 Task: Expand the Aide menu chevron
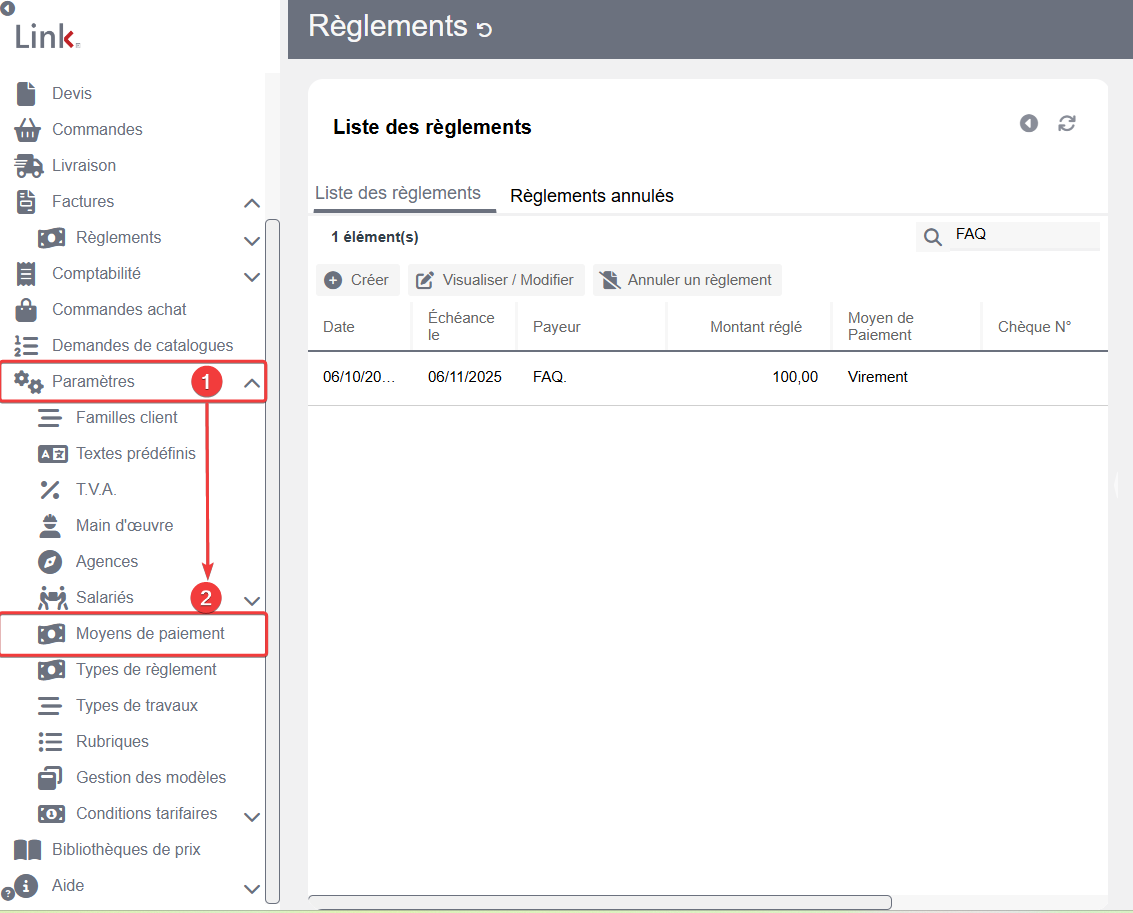point(251,888)
